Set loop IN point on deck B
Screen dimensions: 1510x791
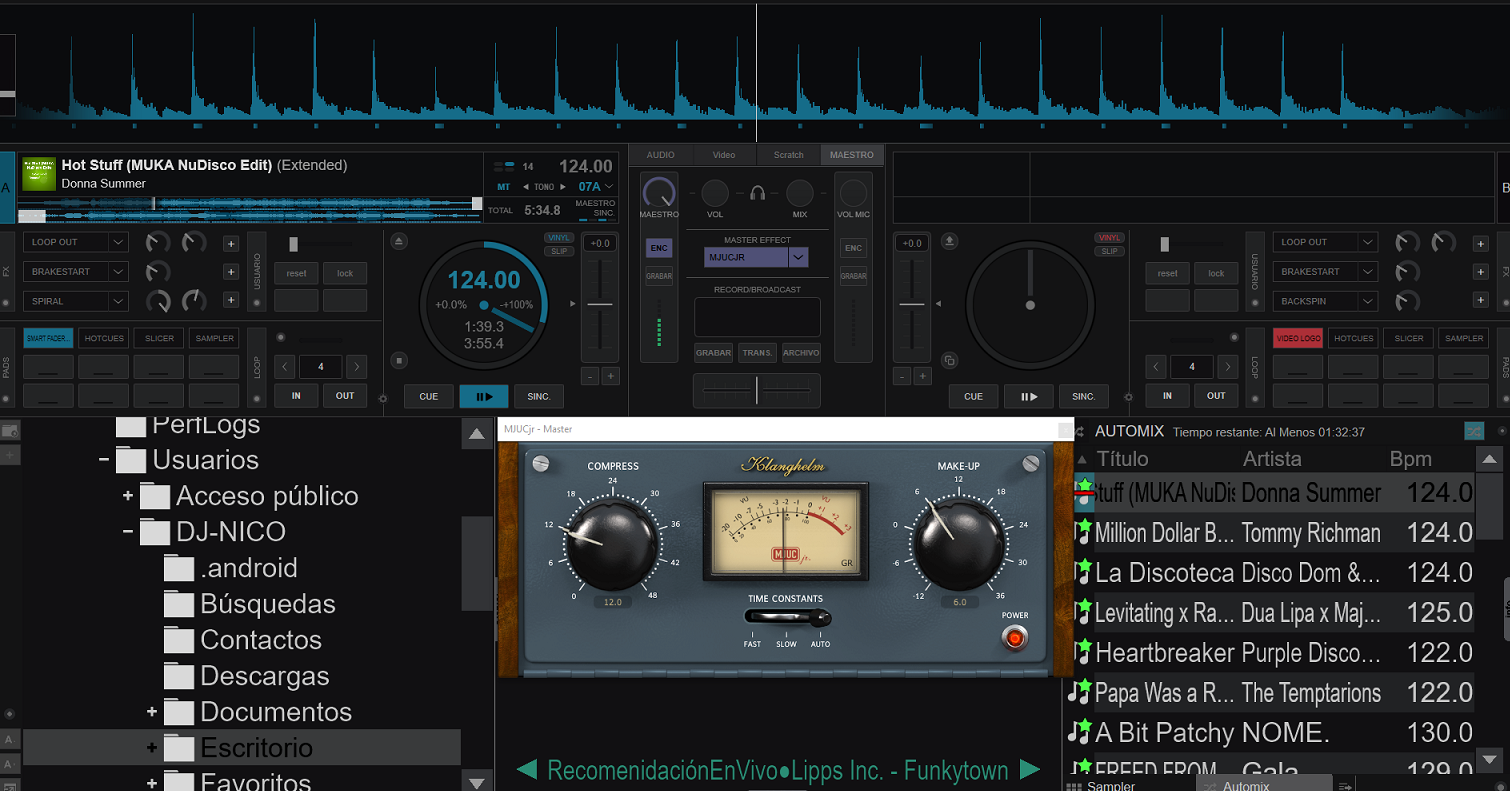pos(1167,396)
